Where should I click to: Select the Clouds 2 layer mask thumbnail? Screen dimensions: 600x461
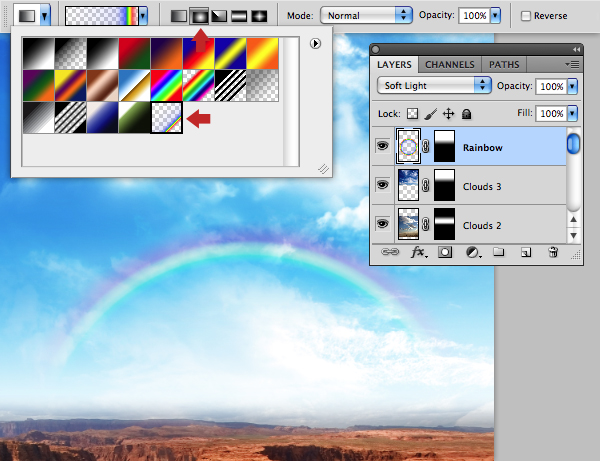pyautogui.click(x=444, y=224)
